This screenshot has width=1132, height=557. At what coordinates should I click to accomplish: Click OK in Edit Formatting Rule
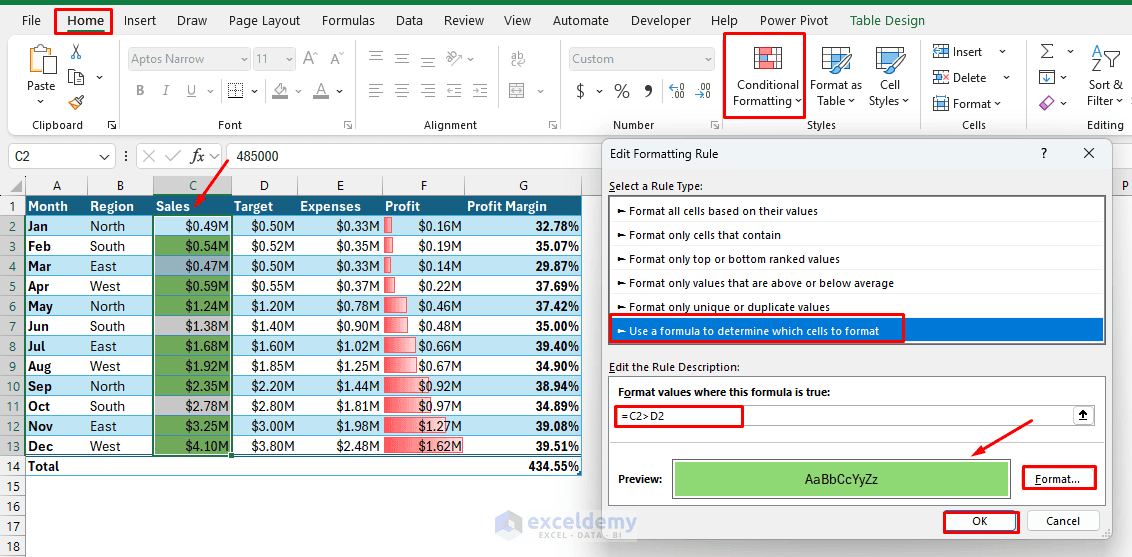tap(980, 521)
